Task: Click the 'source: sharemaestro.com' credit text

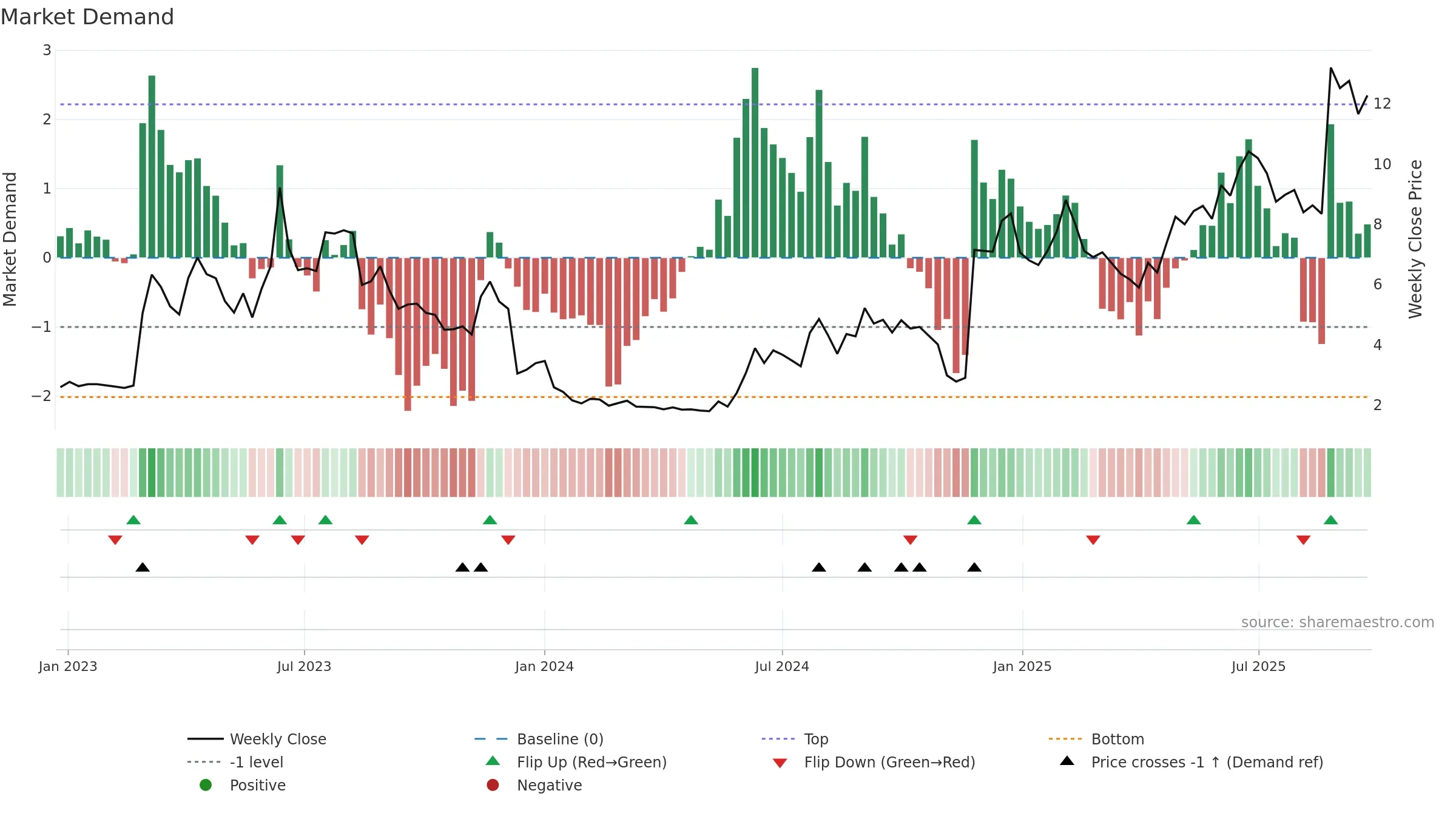Action: (x=1337, y=622)
